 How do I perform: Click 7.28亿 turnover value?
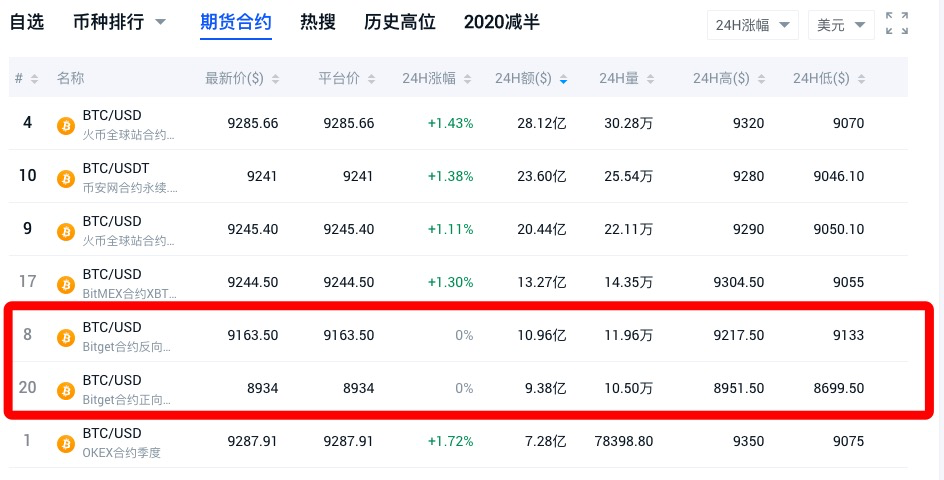(x=546, y=441)
